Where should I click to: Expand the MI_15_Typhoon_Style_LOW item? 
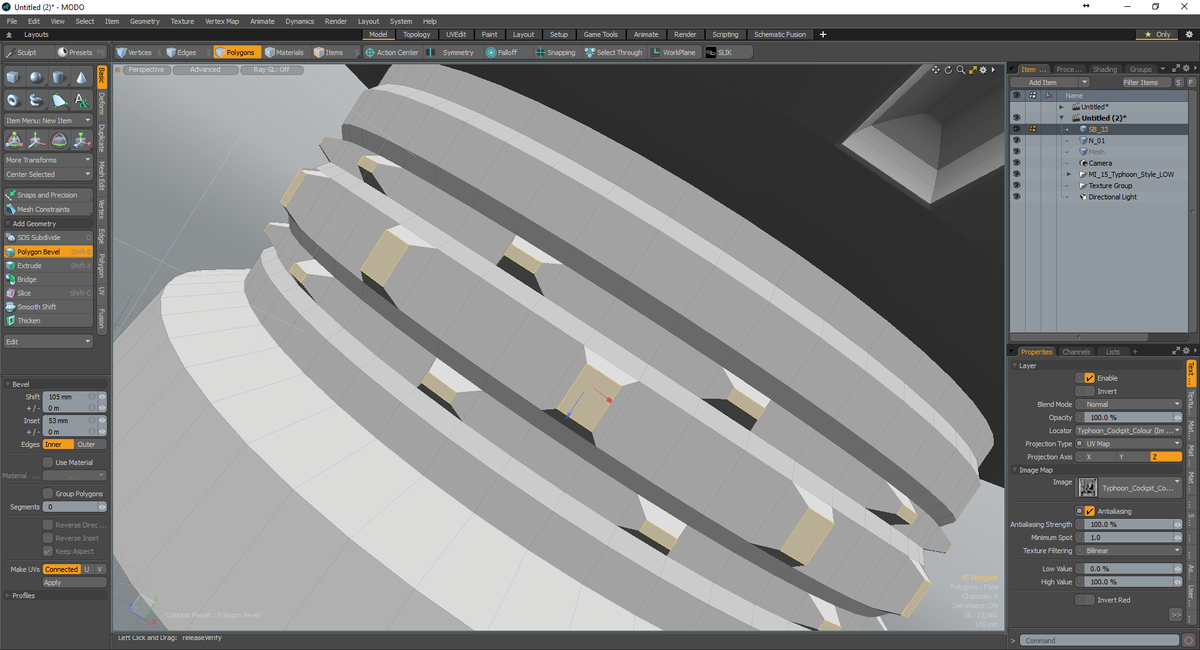pos(1068,173)
